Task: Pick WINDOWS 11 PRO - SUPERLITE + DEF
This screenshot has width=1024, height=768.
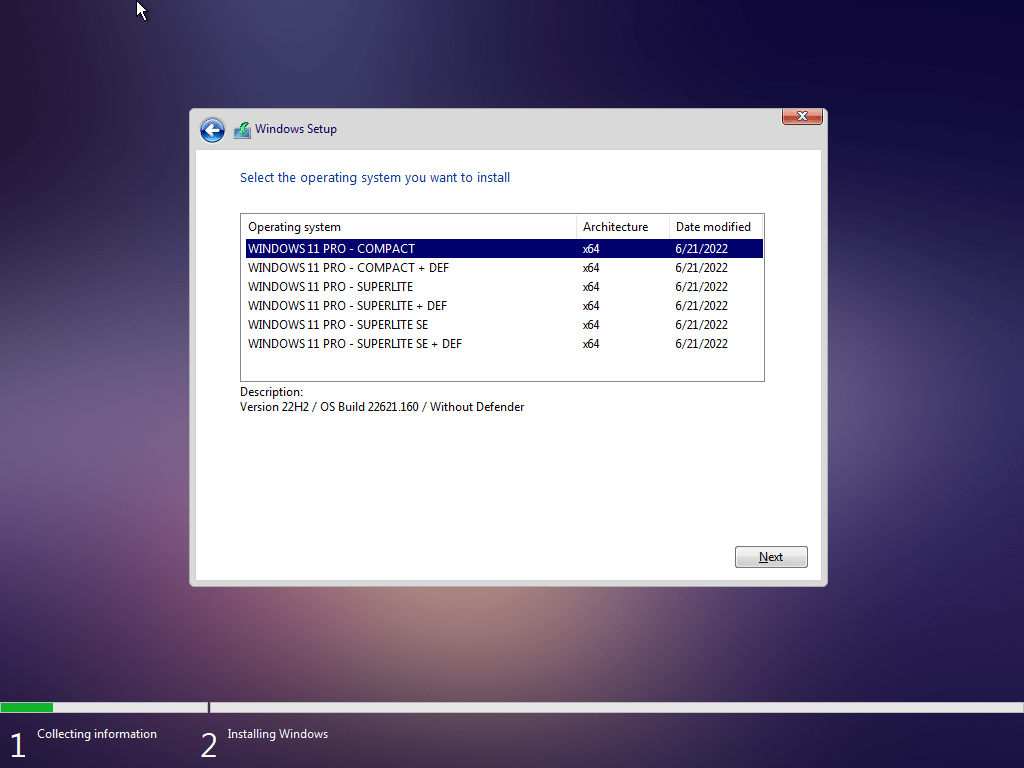Action: pyautogui.click(x=347, y=306)
